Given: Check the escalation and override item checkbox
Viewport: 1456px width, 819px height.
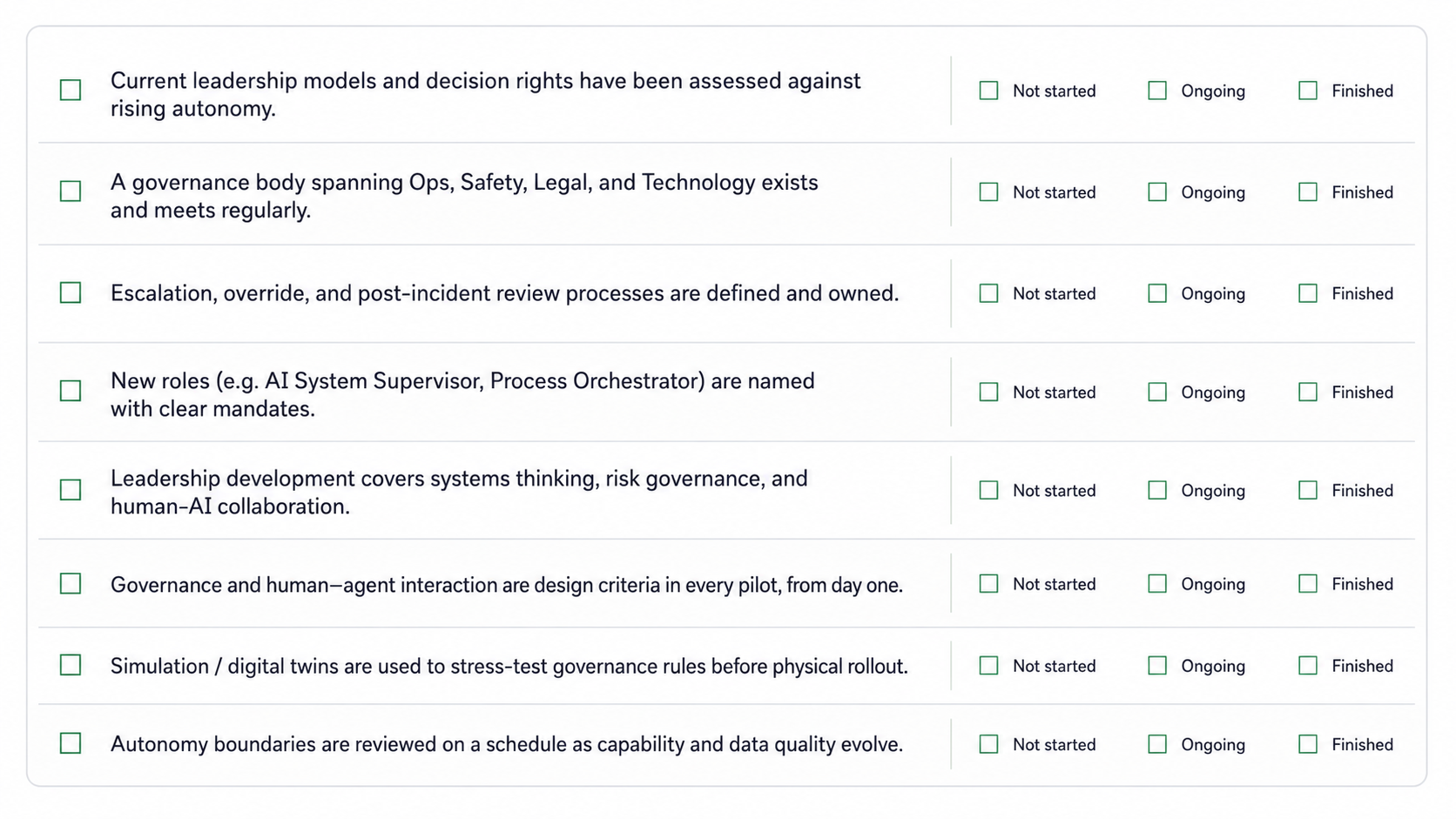Looking at the screenshot, I should point(71,292).
